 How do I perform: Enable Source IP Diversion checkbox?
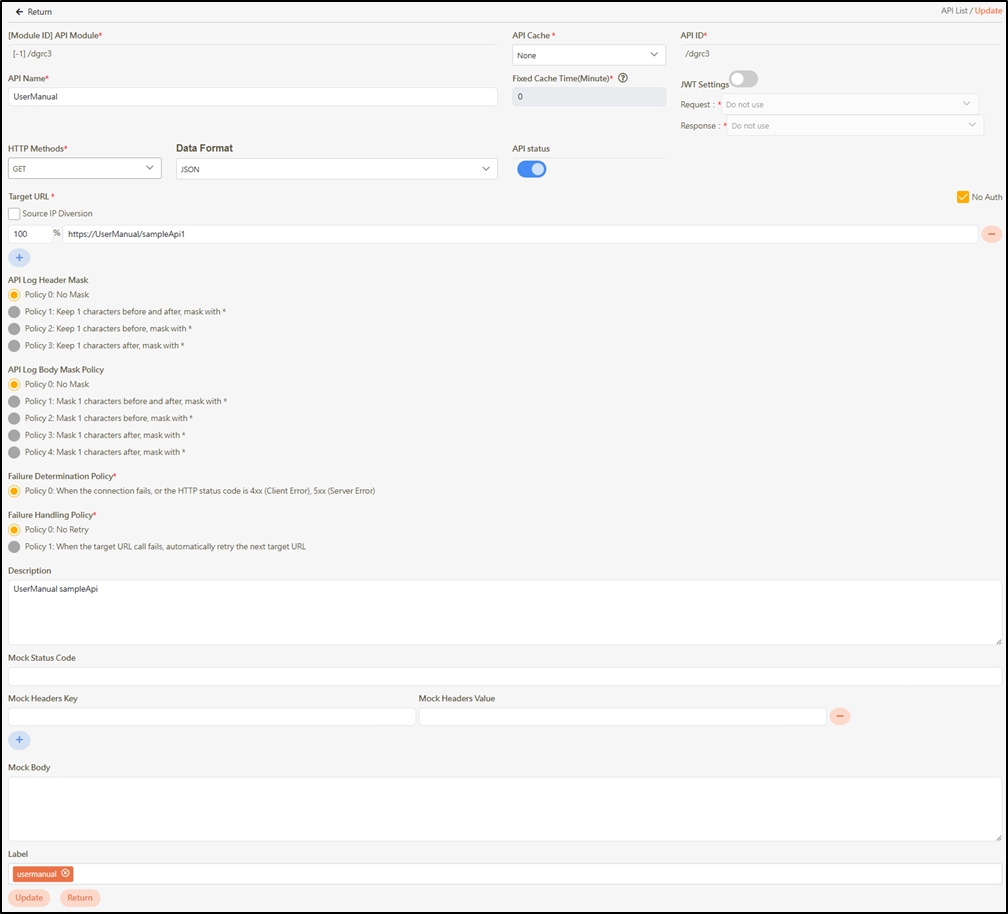click(14, 214)
